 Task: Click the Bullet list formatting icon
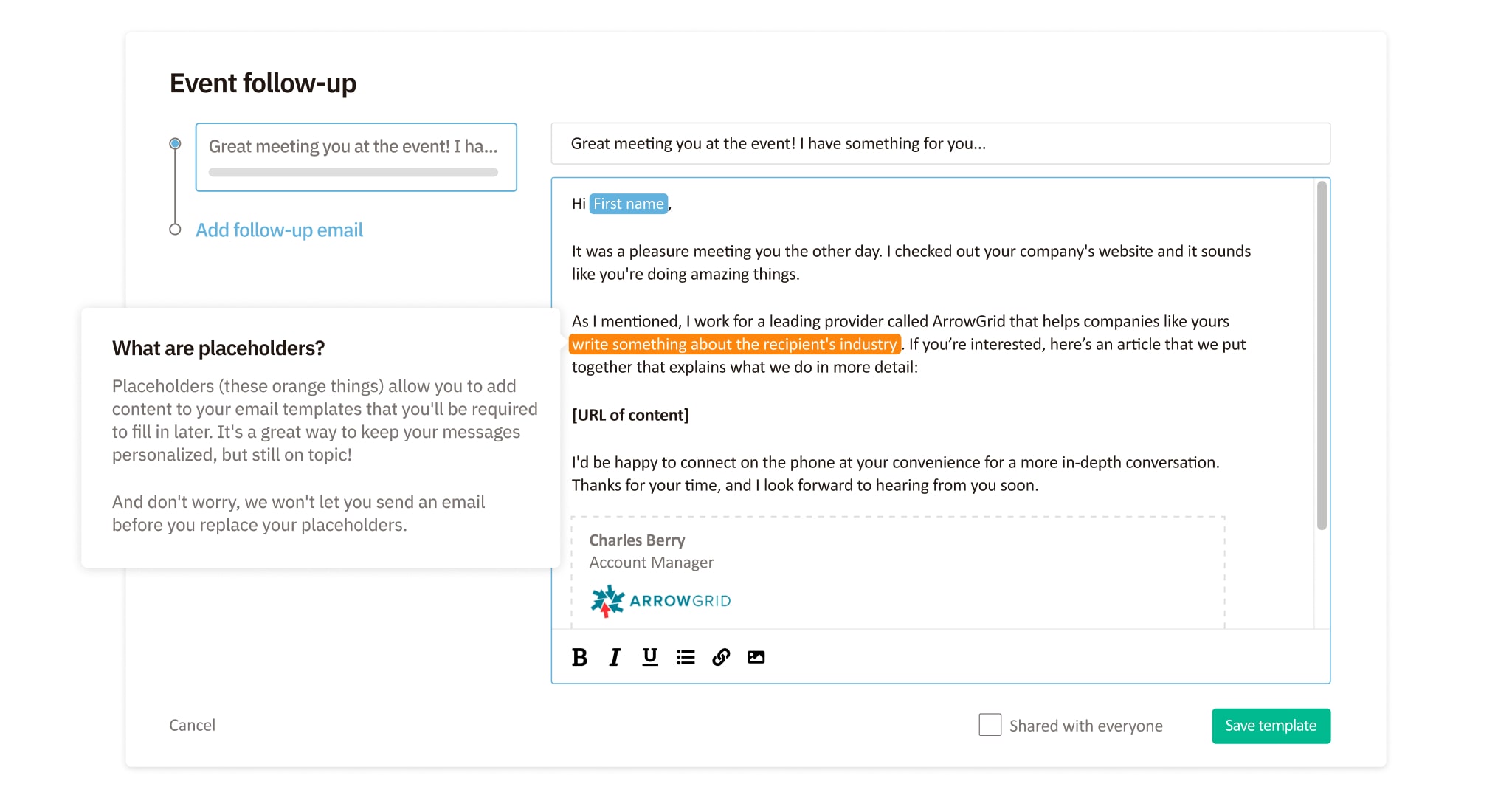688,657
